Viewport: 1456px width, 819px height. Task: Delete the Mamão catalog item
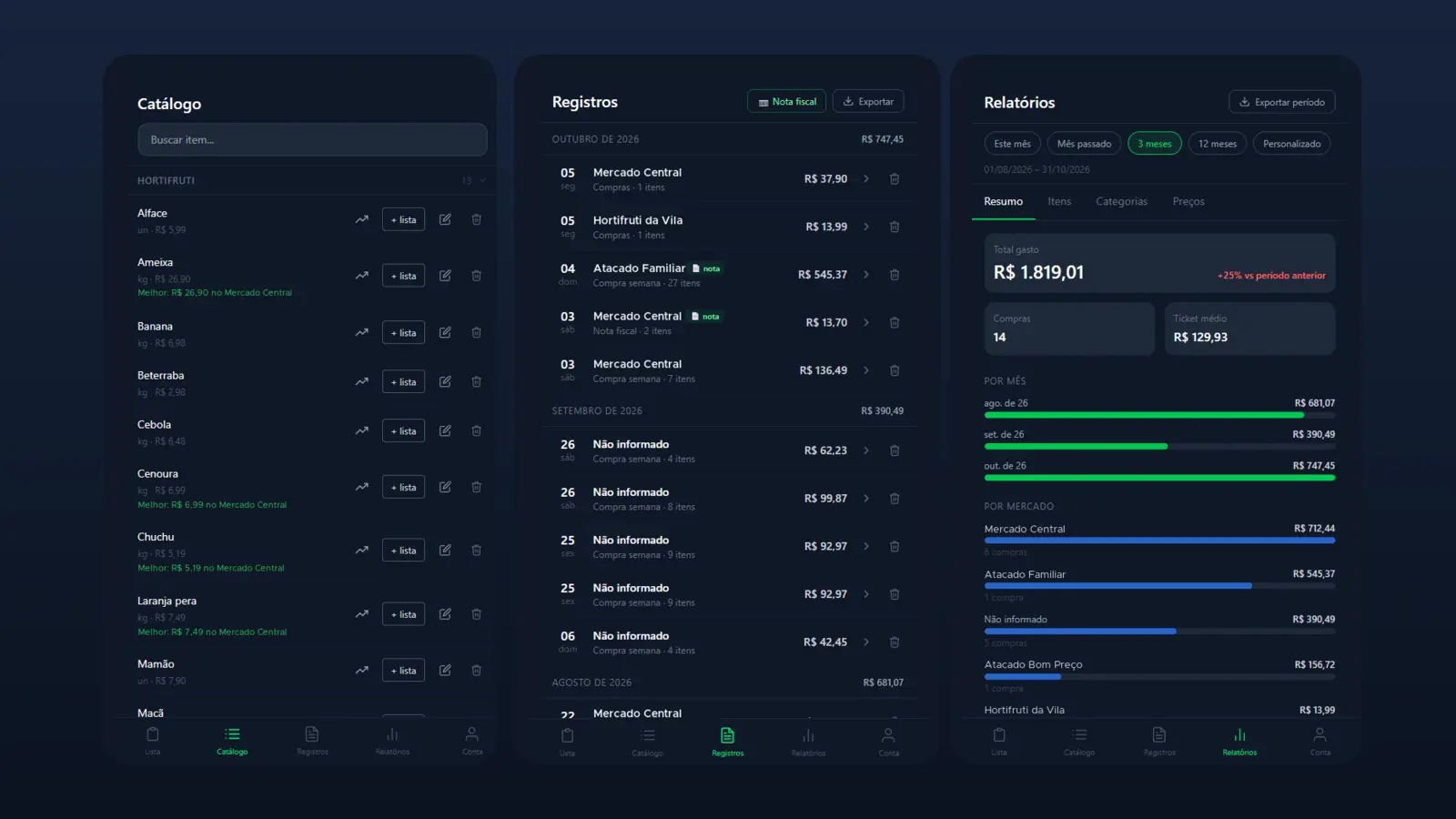476,671
